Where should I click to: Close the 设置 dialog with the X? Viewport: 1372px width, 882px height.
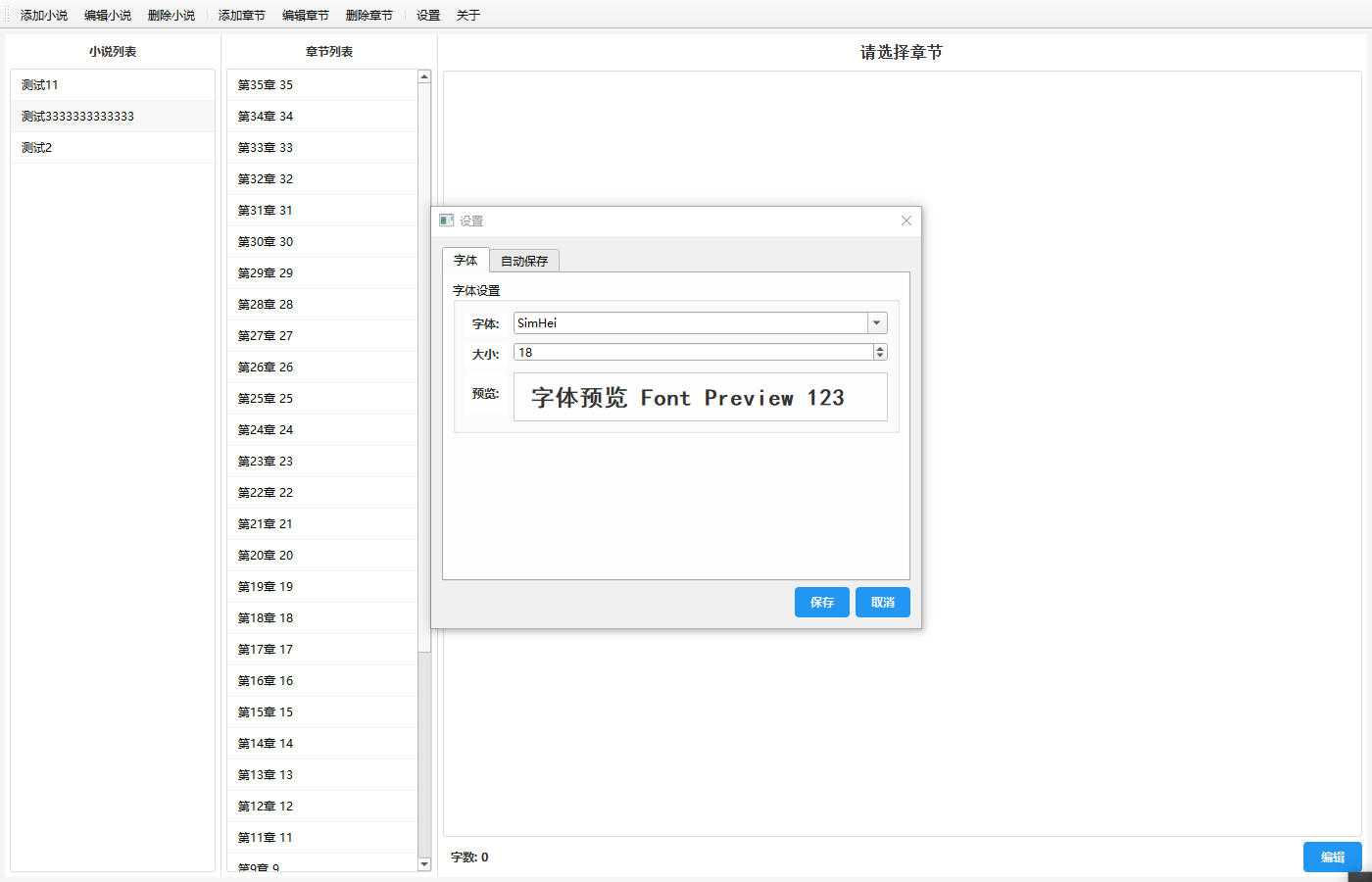pos(906,220)
